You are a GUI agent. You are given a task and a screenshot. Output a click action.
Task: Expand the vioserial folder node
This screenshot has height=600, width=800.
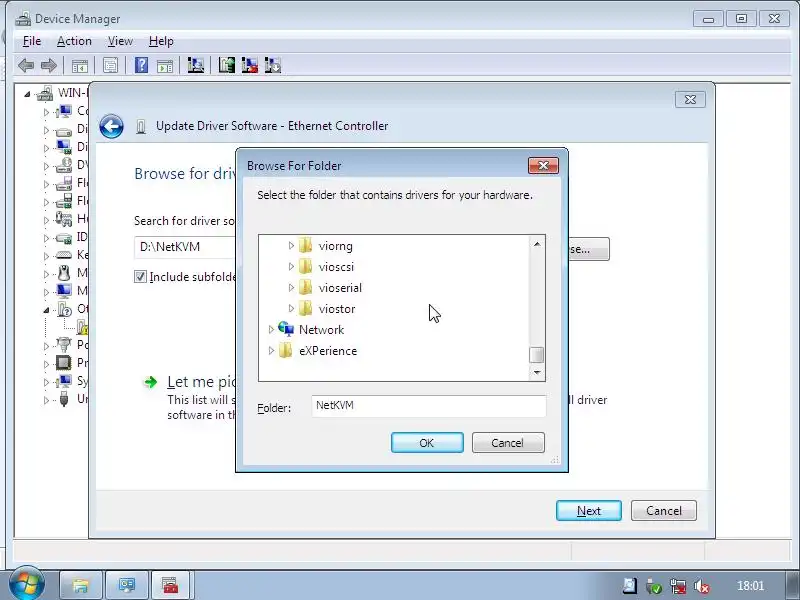coord(291,287)
